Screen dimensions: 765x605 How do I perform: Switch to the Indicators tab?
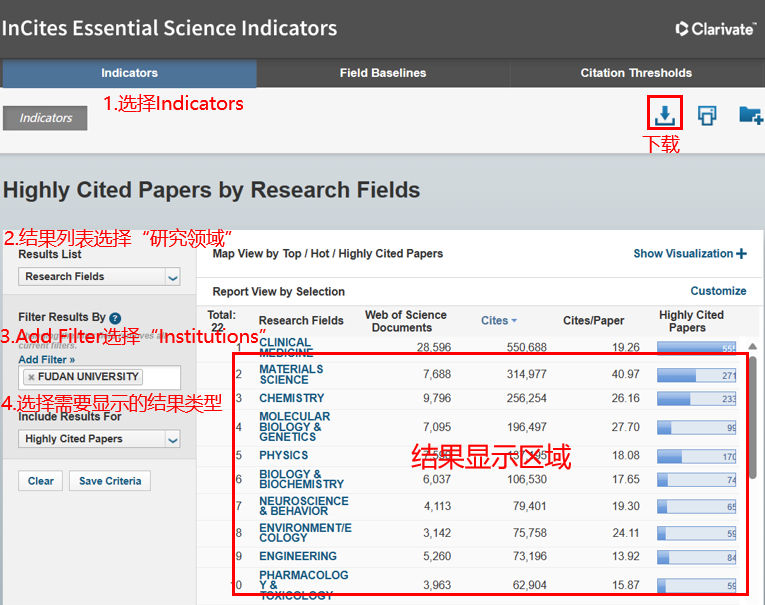(x=130, y=73)
